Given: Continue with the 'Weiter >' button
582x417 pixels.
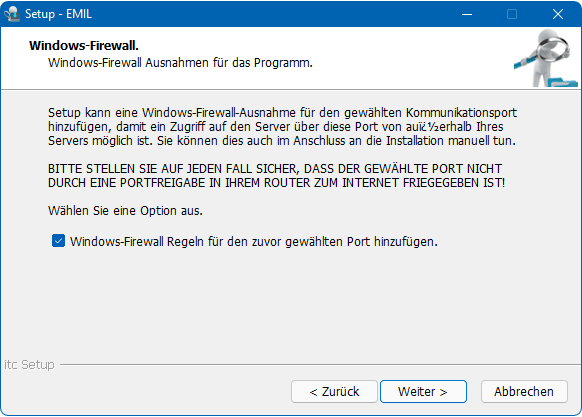Looking at the screenshot, I should point(423,391).
